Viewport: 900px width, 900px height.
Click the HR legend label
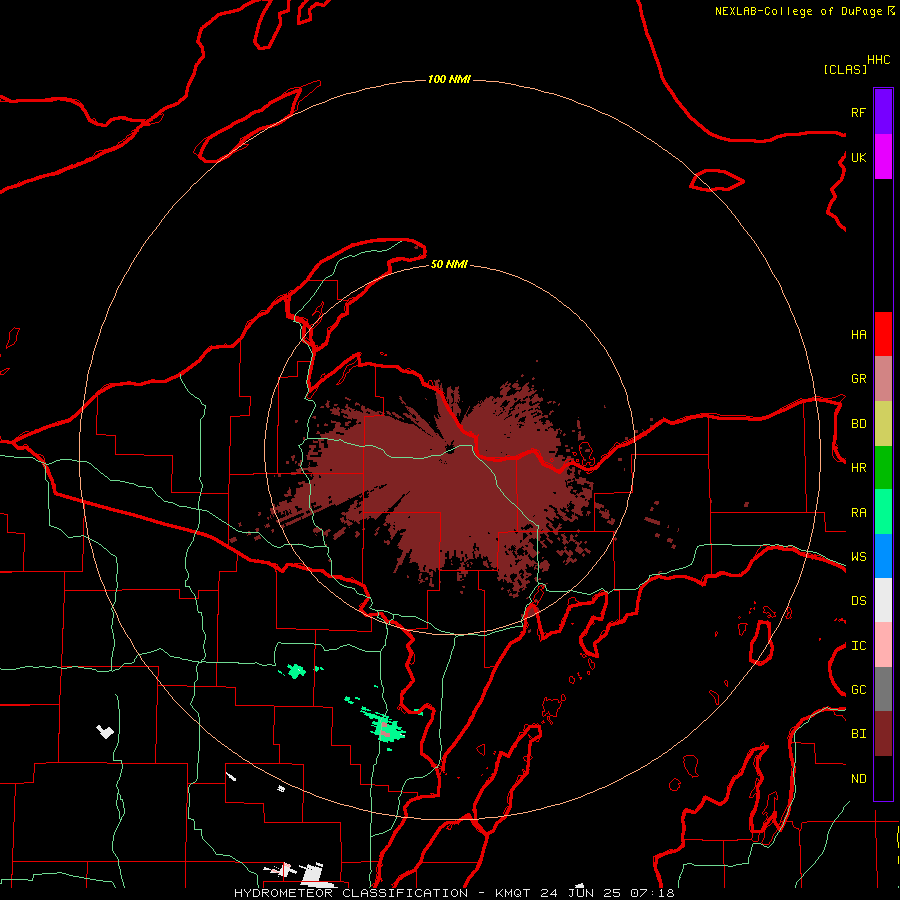coord(858,468)
